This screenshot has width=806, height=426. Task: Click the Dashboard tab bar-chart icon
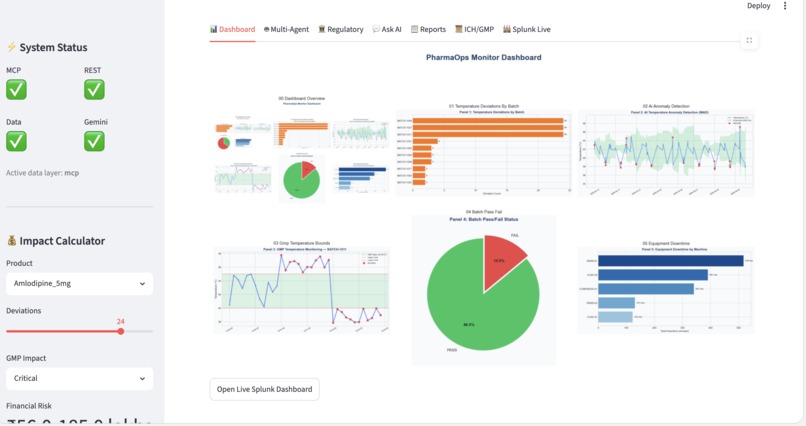tap(213, 29)
